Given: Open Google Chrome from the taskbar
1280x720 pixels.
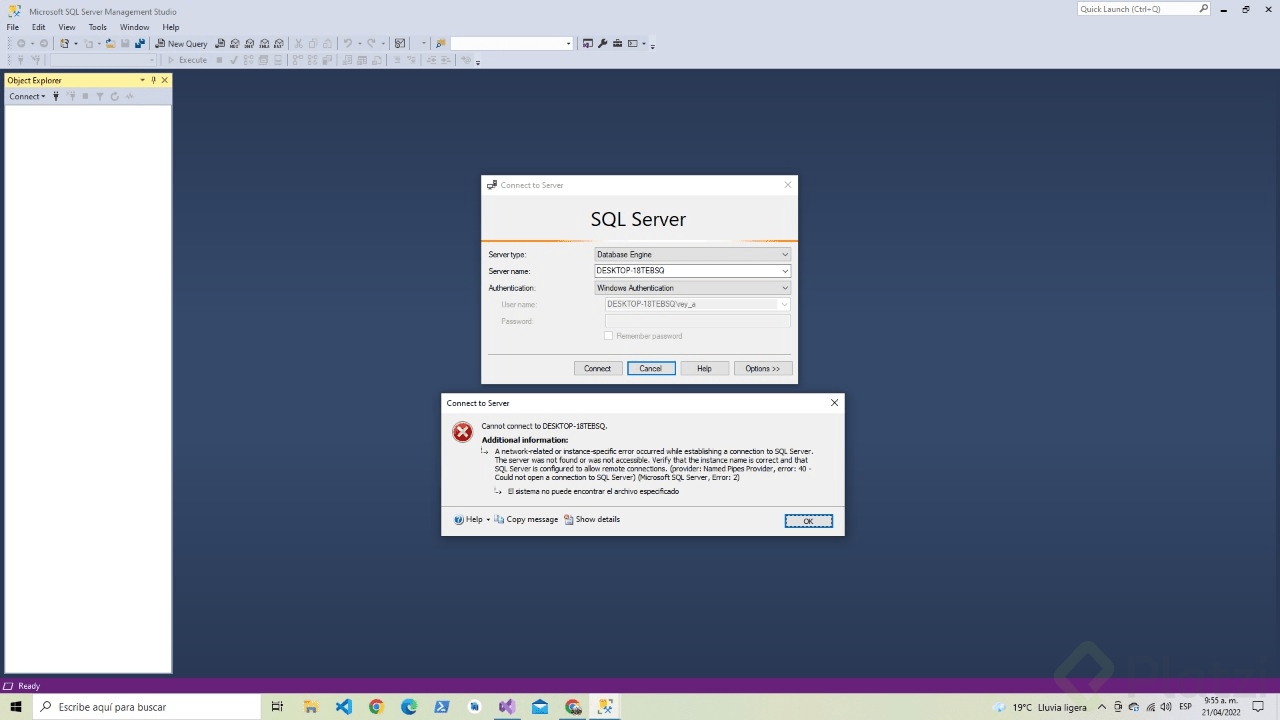Looking at the screenshot, I should point(376,707).
